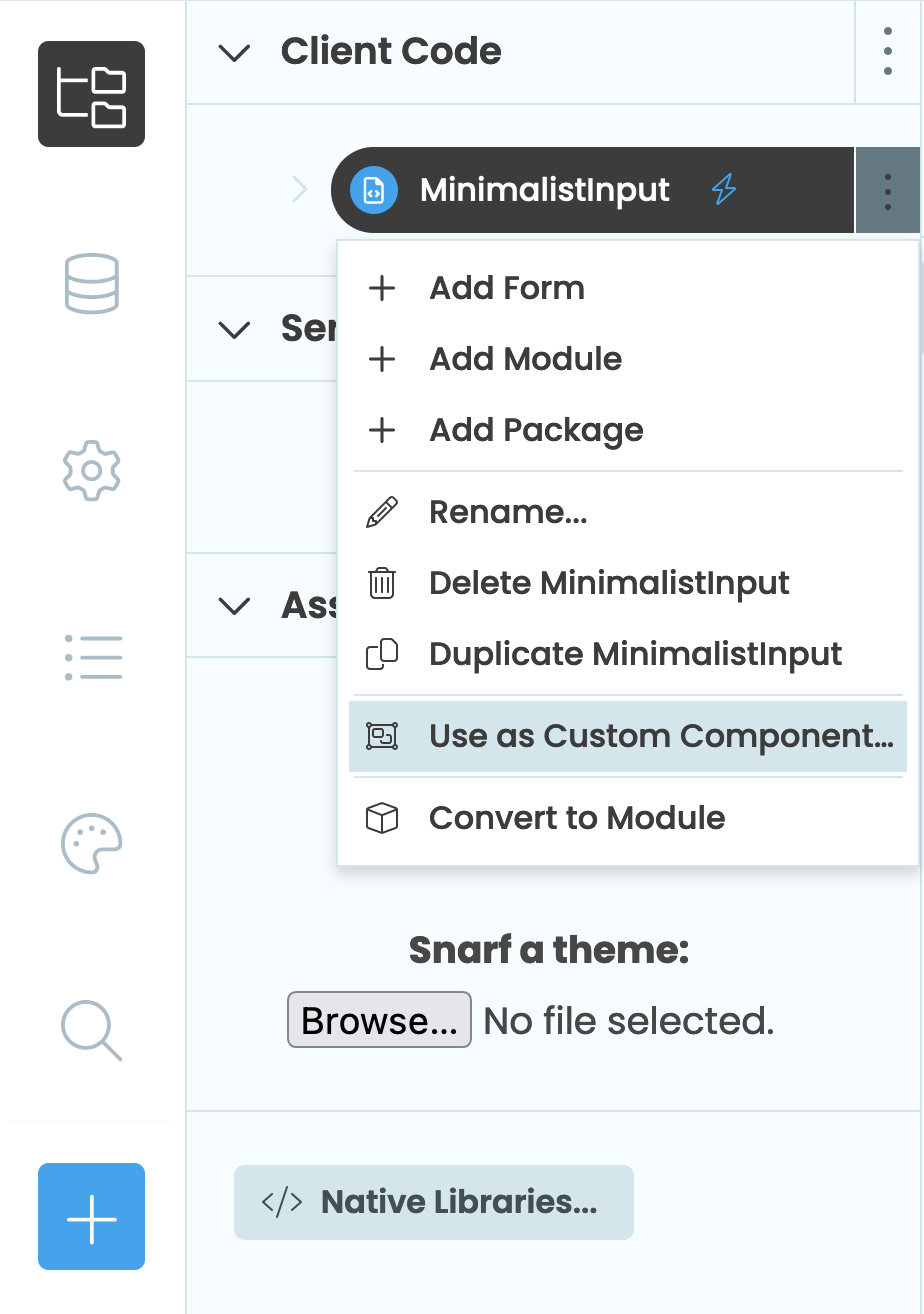924x1314 pixels.
Task: Open the Client Code three-dot options menu
Action: pyautogui.click(x=888, y=52)
